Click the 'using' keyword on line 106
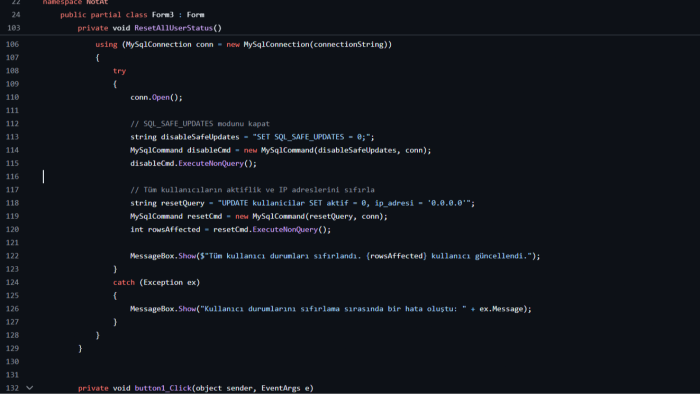Image resolution: width=700 pixels, height=394 pixels. [106, 45]
